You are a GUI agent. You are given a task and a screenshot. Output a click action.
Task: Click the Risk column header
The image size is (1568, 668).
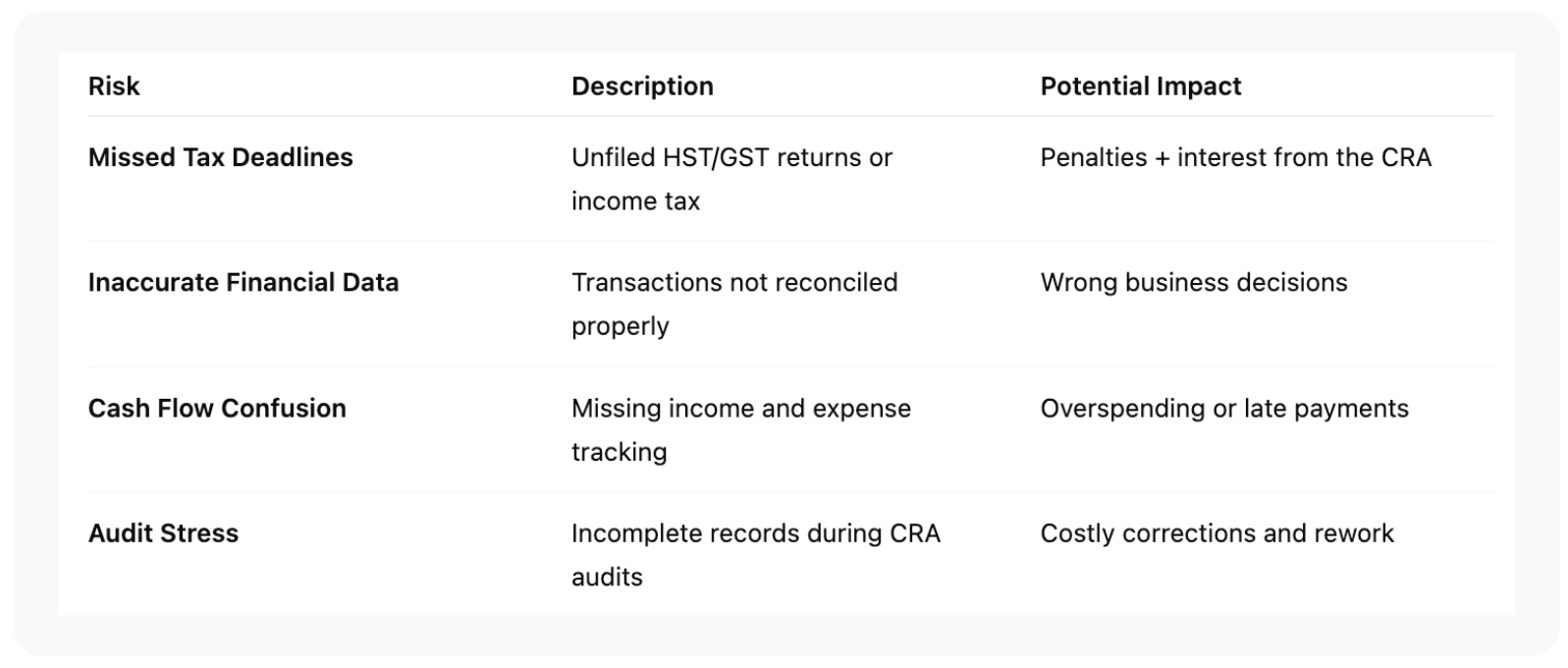114,86
